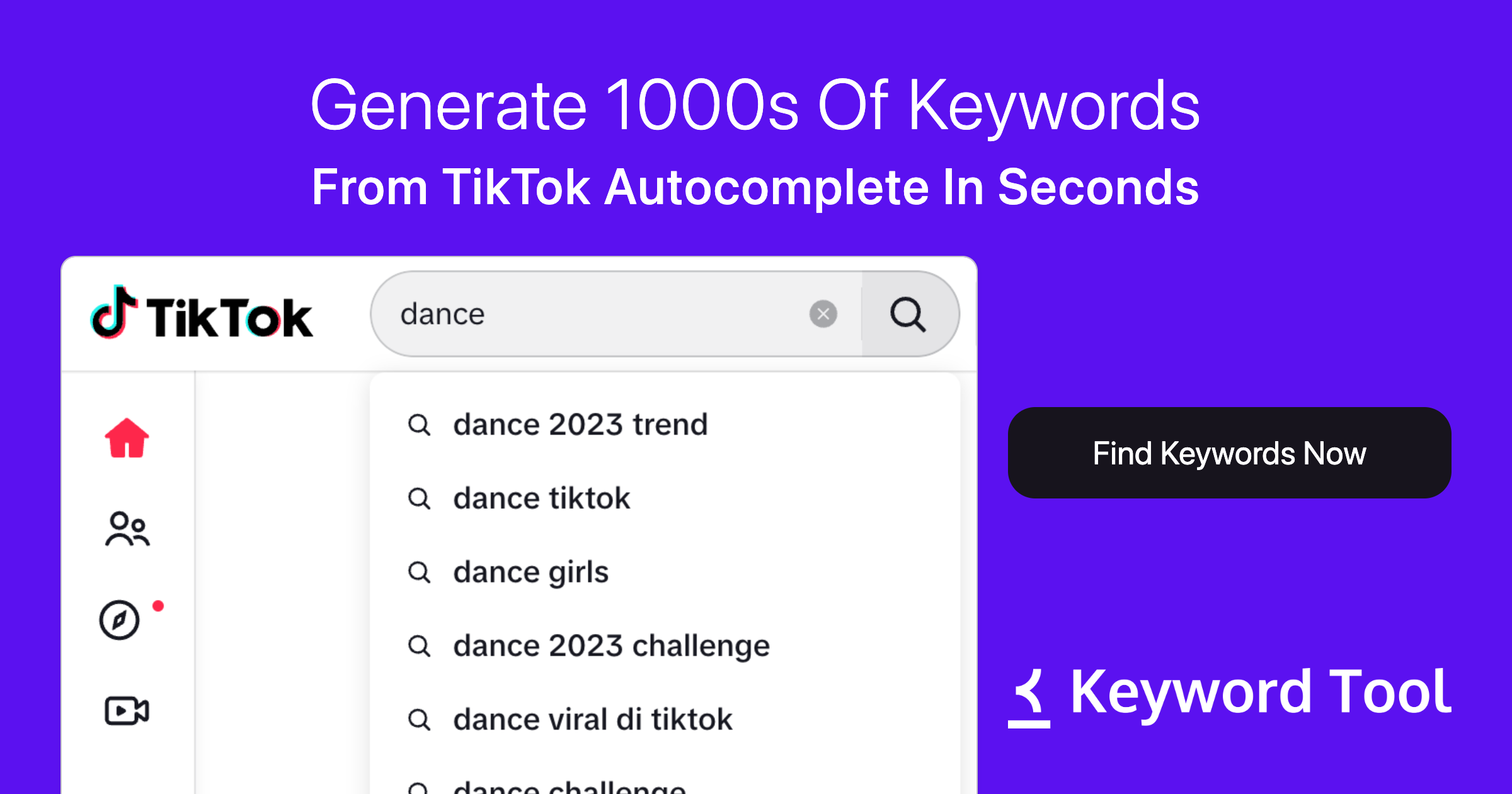Select the "dance 2023 trend" suggestion
The image size is (1512, 794).
coord(580,424)
